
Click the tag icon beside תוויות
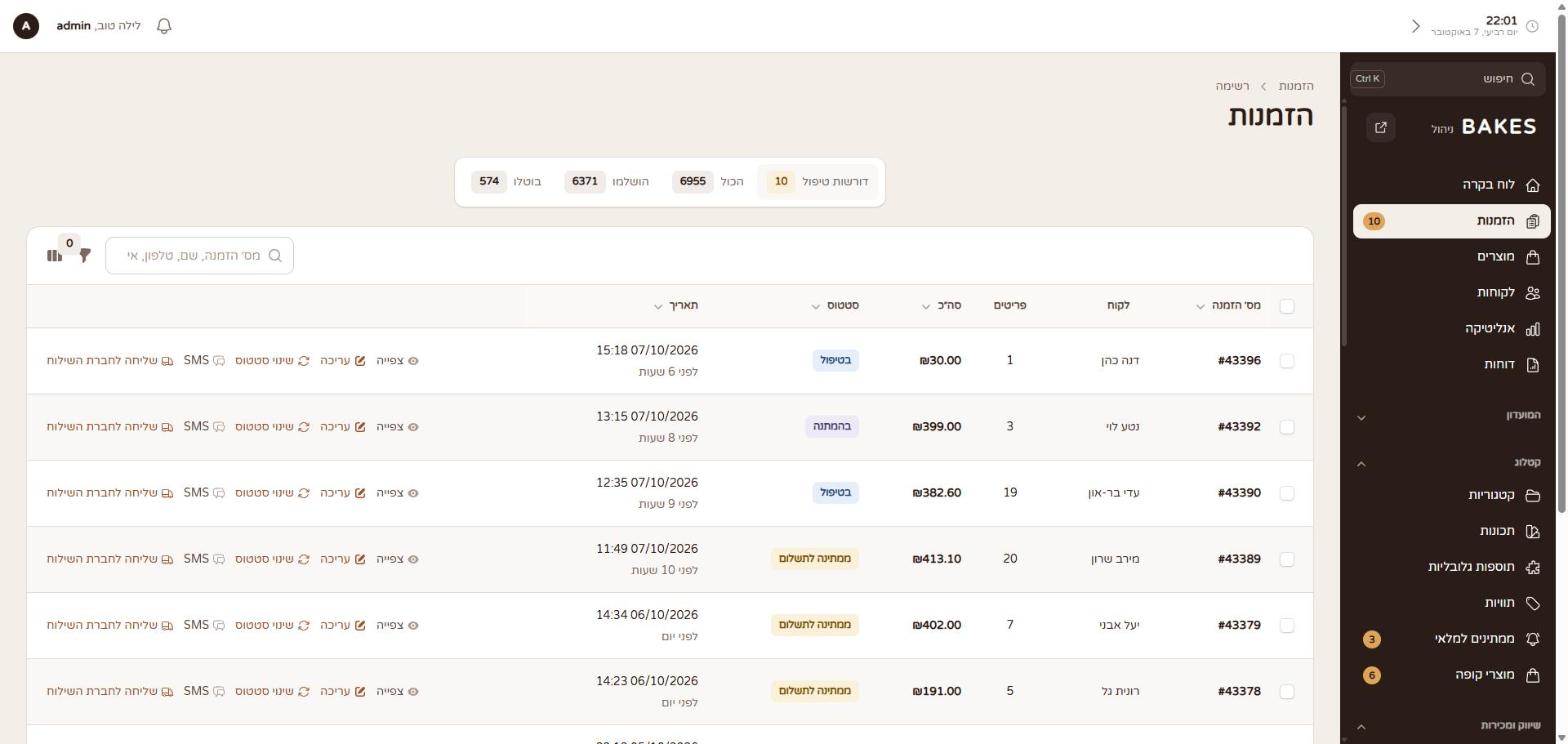(x=1532, y=603)
